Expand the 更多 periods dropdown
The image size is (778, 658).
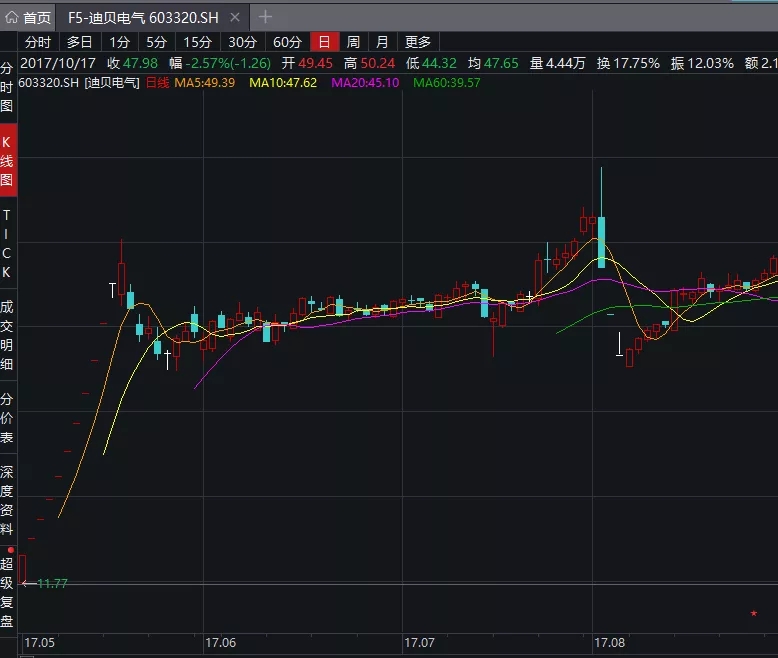[x=418, y=41]
